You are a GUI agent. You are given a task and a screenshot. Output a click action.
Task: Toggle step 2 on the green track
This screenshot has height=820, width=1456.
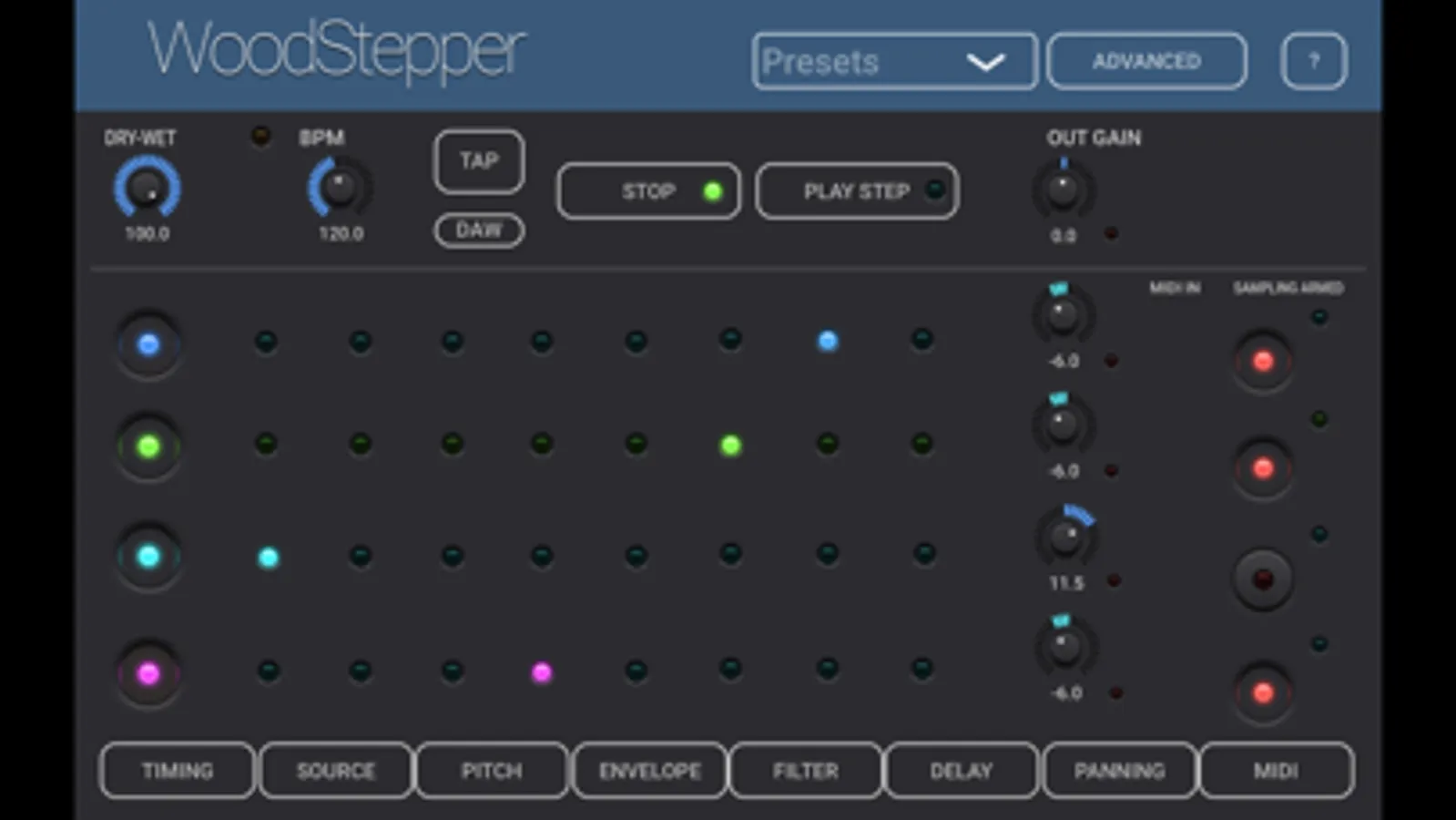pos(361,444)
